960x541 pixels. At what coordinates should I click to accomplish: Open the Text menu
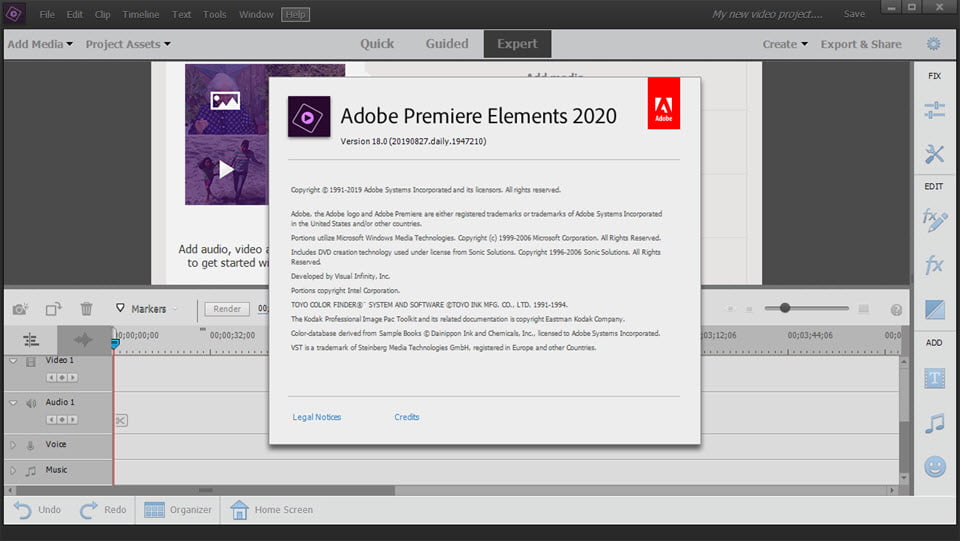(181, 14)
